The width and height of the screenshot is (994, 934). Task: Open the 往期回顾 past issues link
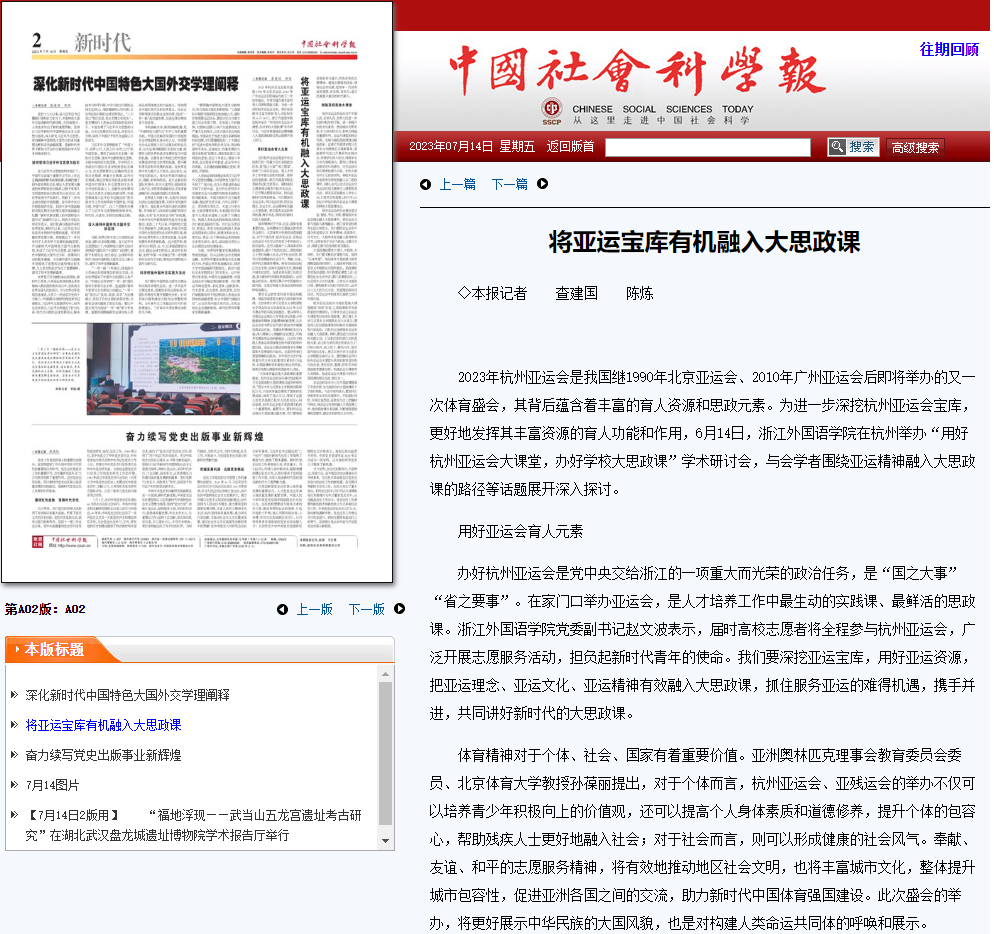[x=948, y=49]
